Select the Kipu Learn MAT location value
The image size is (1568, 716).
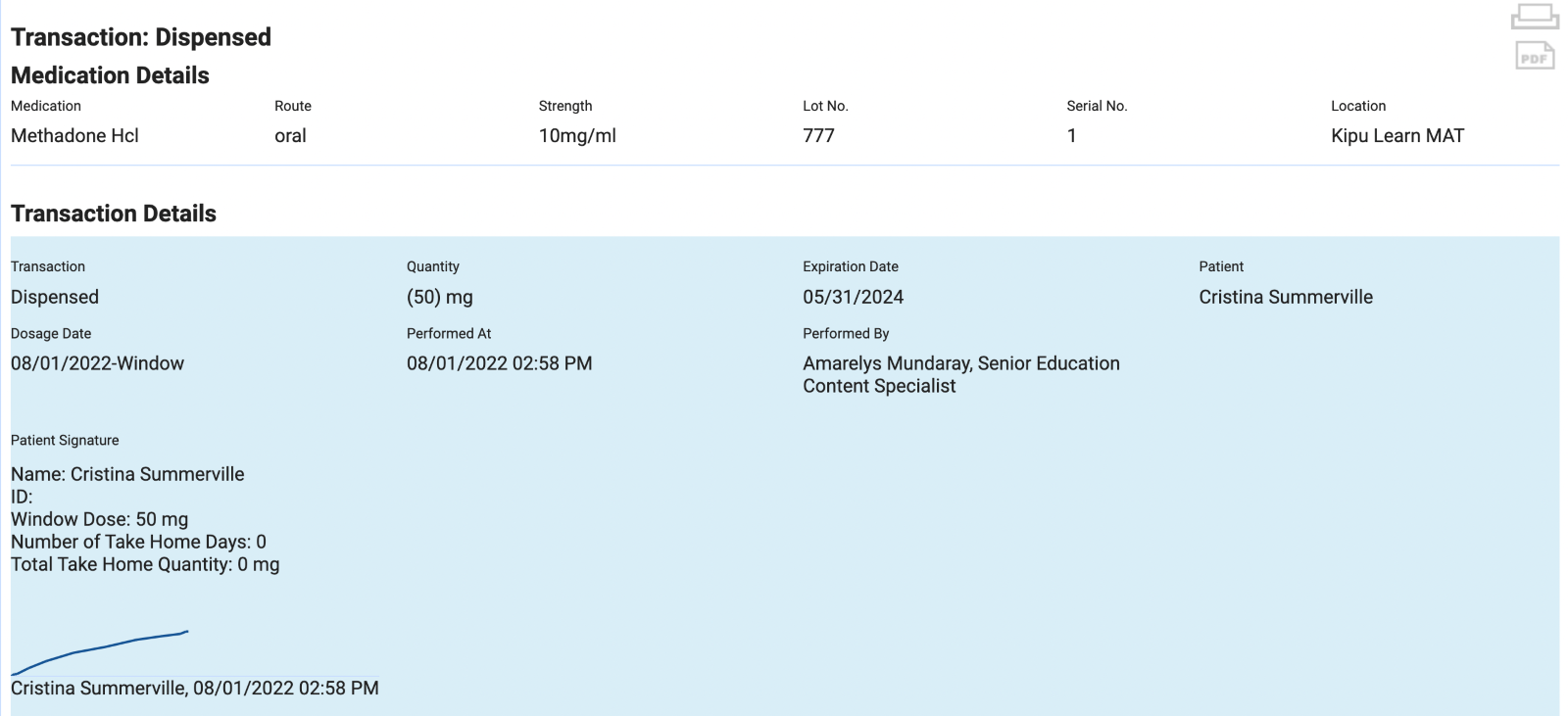[1396, 136]
